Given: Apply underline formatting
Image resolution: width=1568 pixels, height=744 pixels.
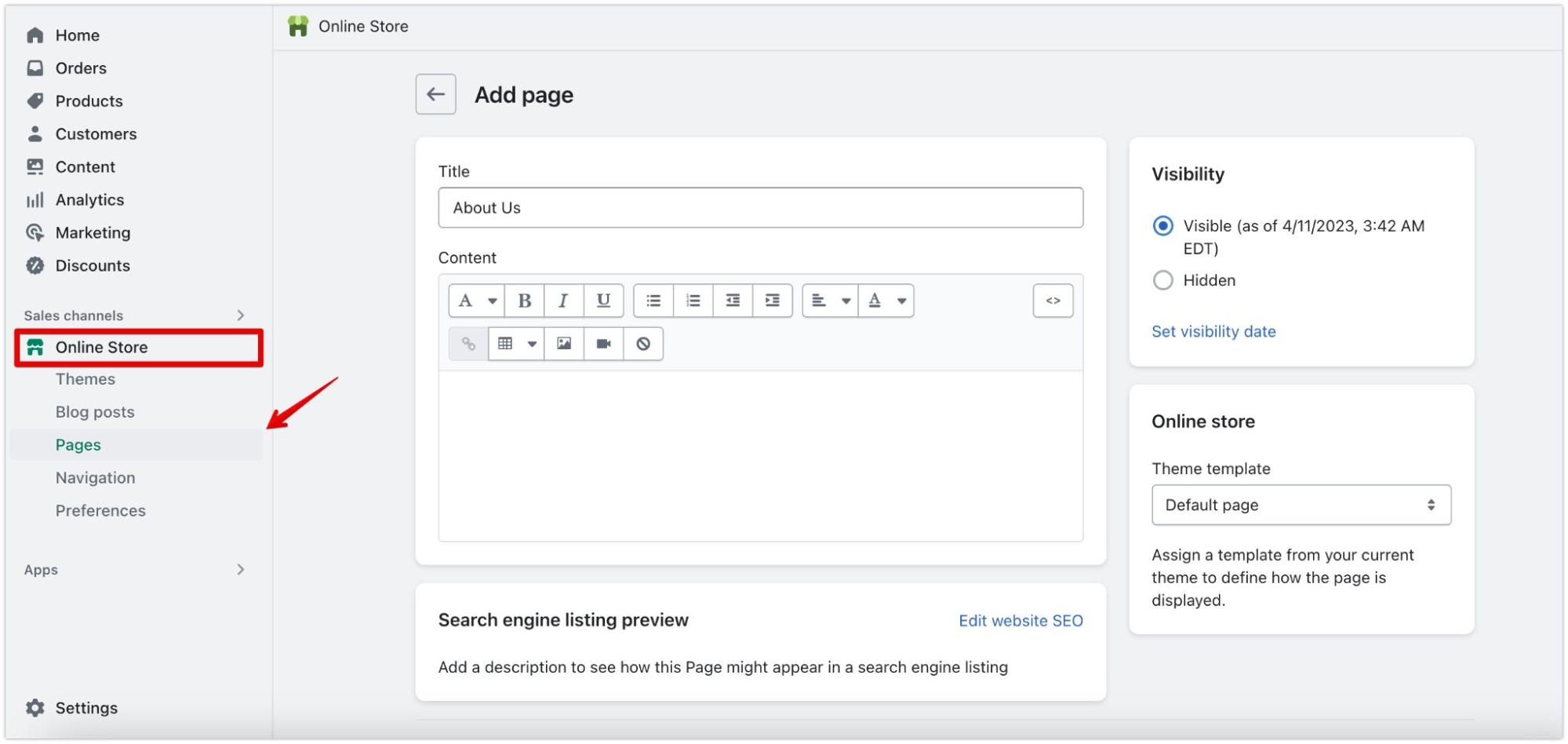Looking at the screenshot, I should click(x=602, y=300).
